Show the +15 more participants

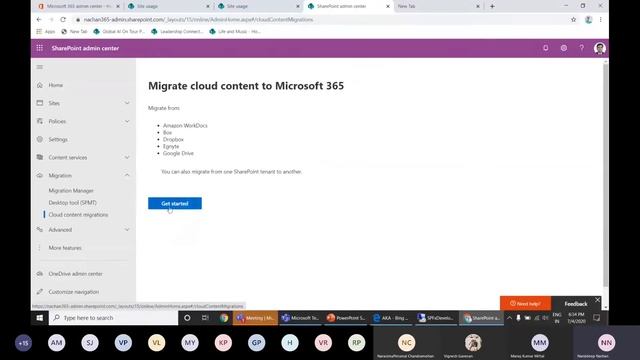click(23, 343)
